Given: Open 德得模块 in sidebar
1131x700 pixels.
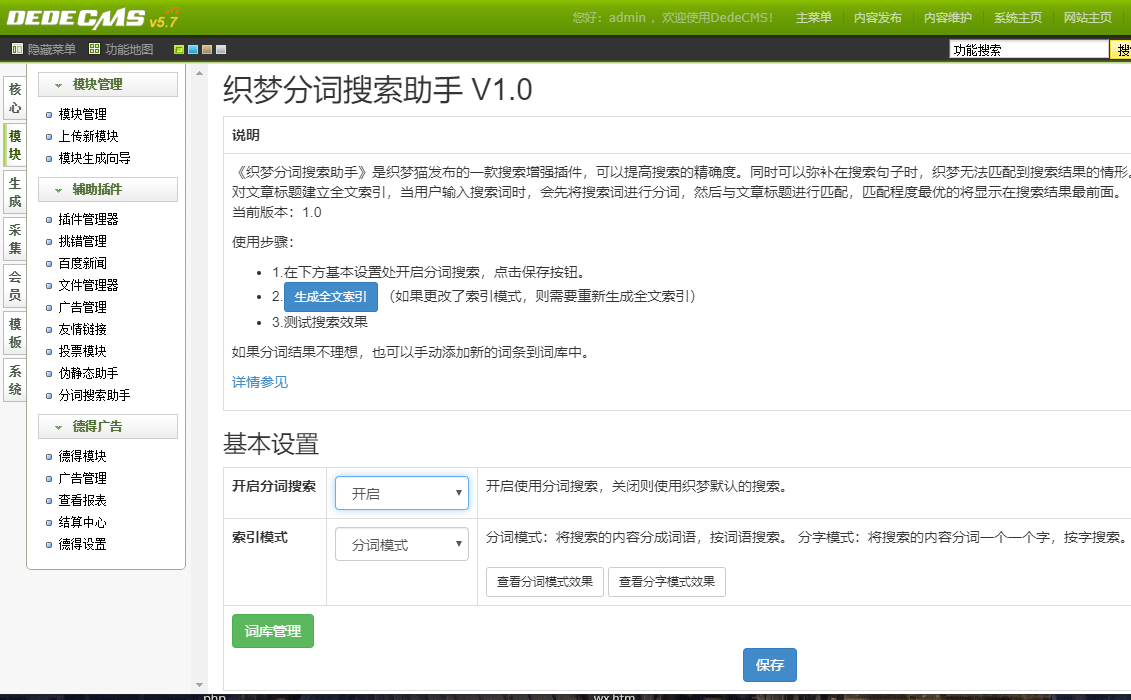Looking at the screenshot, I should pyautogui.click(x=82, y=456).
